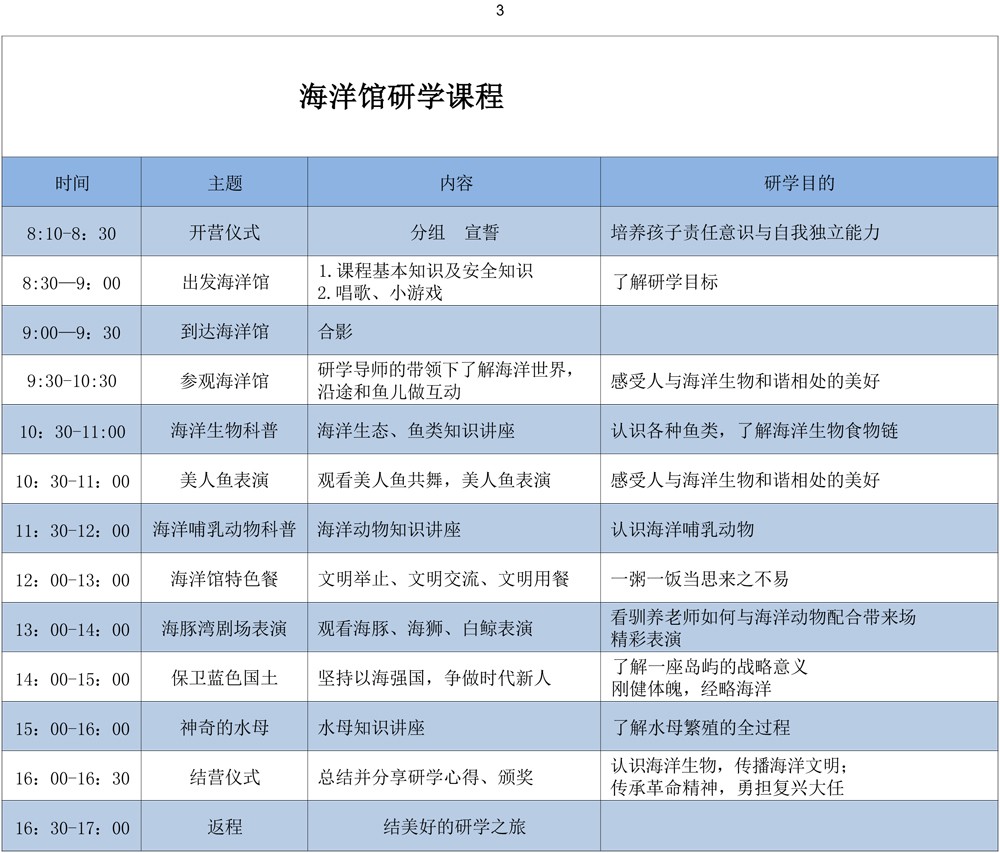The width and height of the screenshot is (1000, 853).
Task: Select the 保卫蓝色国土 cell
Action: [225, 678]
